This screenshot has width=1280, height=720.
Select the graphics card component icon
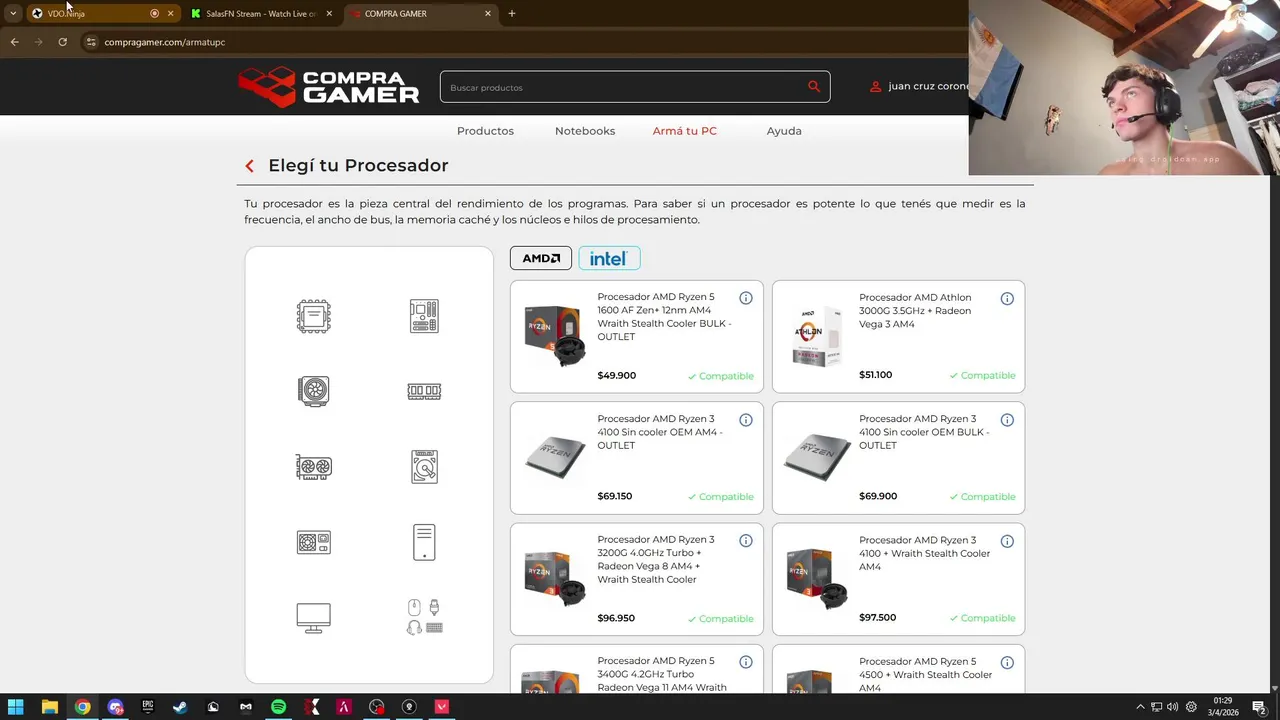tap(313, 467)
